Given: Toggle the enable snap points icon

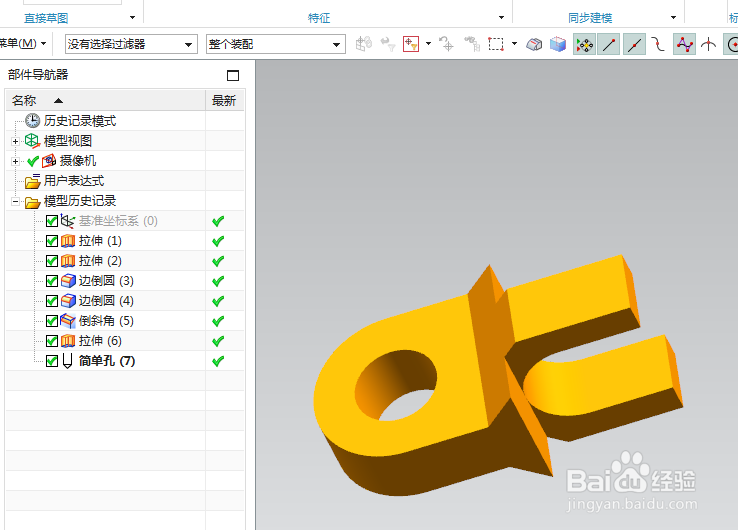Looking at the screenshot, I should 585,45.
